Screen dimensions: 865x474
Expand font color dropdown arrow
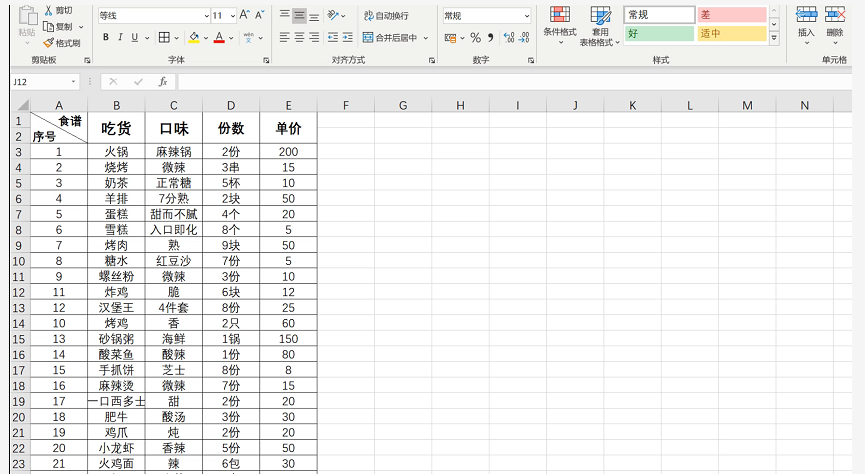231,38
